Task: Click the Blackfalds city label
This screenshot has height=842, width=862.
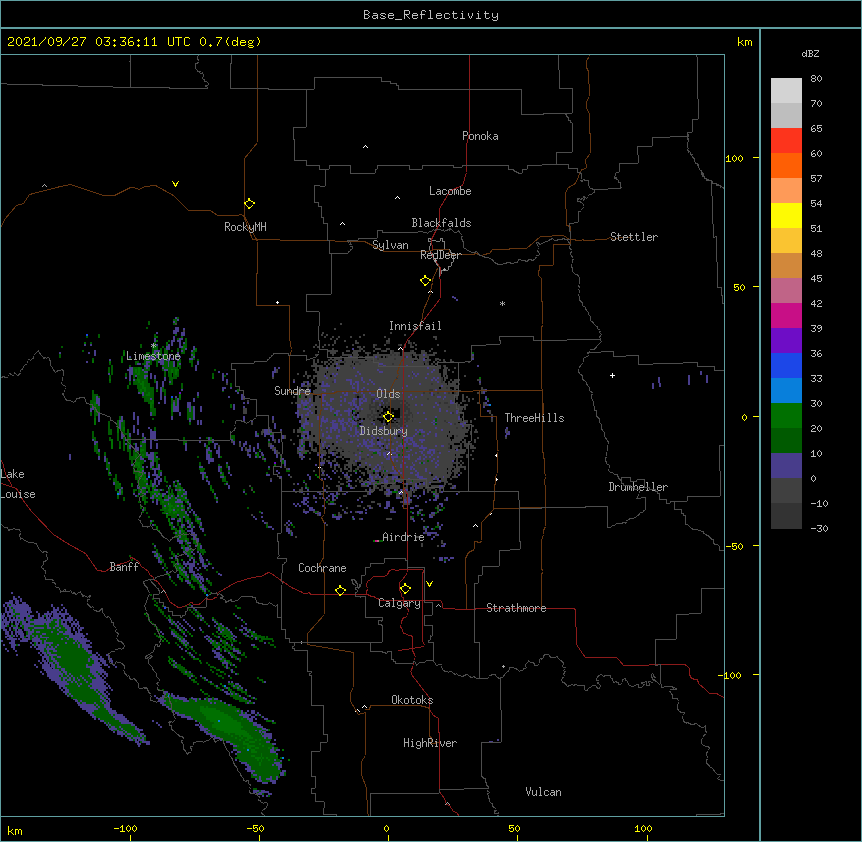Action: click(x=441, y=223)
